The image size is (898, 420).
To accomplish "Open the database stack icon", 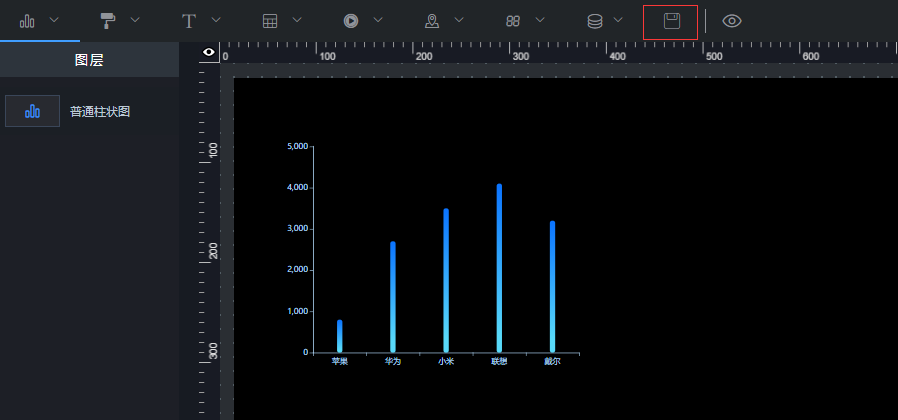I will pyautogui.click(x=595, y=21).
